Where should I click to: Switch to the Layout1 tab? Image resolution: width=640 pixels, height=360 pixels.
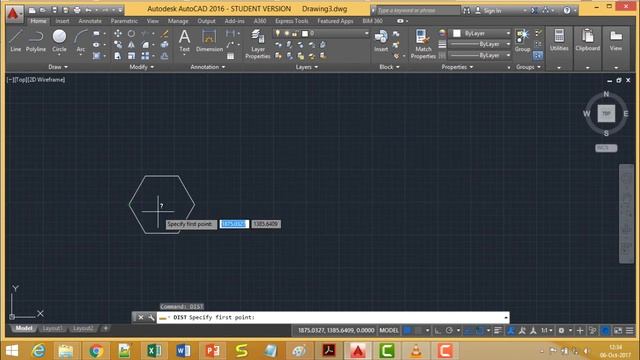point(52,328)
